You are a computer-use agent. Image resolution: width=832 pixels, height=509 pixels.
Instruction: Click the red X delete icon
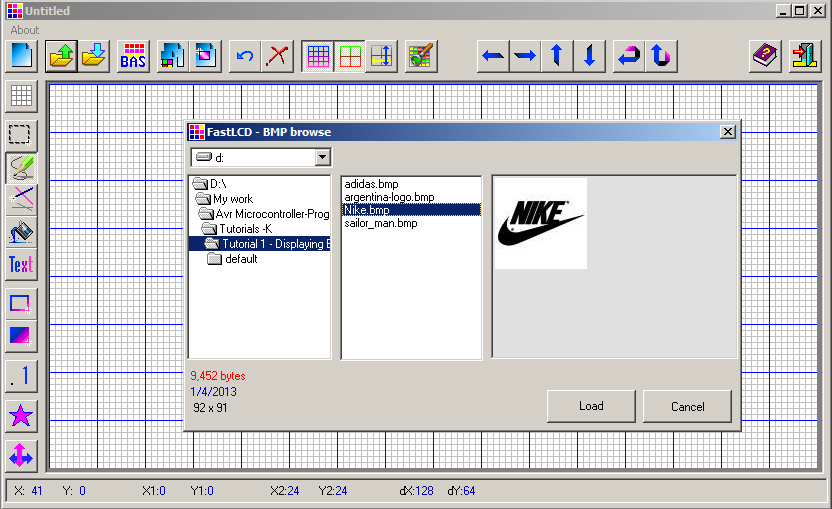tap(277, 56)
